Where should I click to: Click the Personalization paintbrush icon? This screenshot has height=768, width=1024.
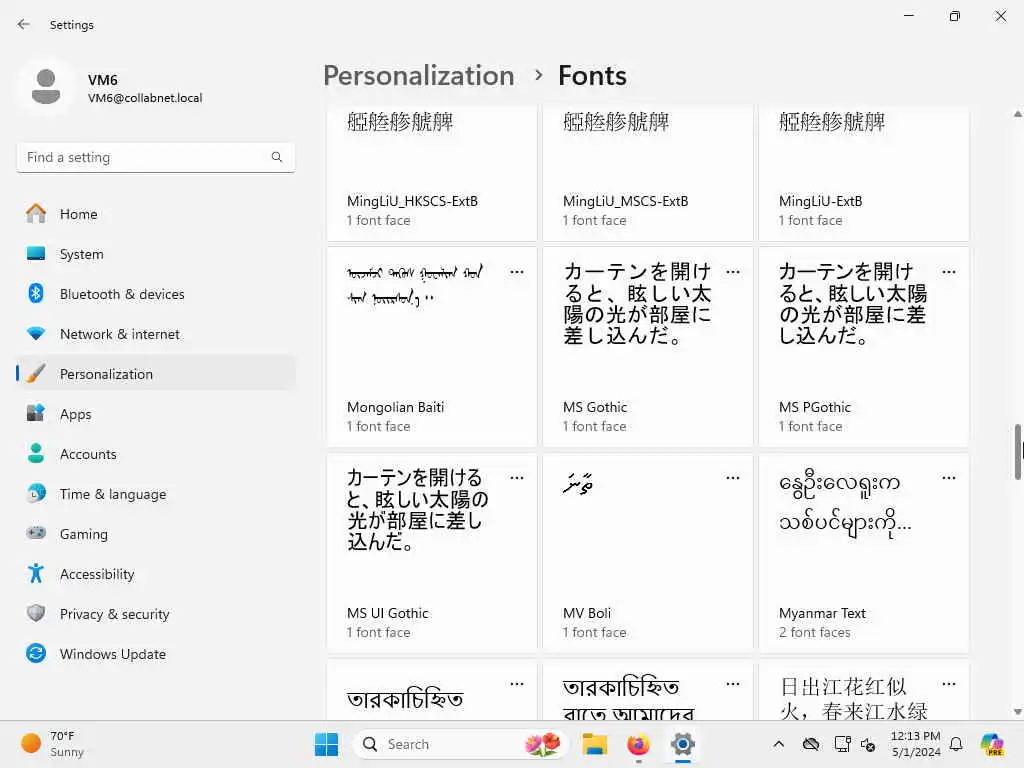pos(36,373)
